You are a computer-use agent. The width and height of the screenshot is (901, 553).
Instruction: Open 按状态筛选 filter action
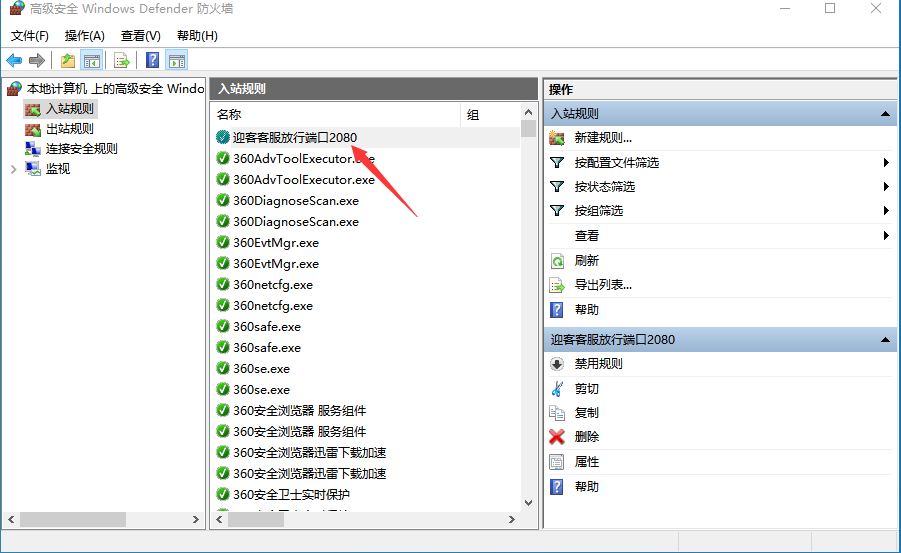pyautogui.click(x=604, y=187)
